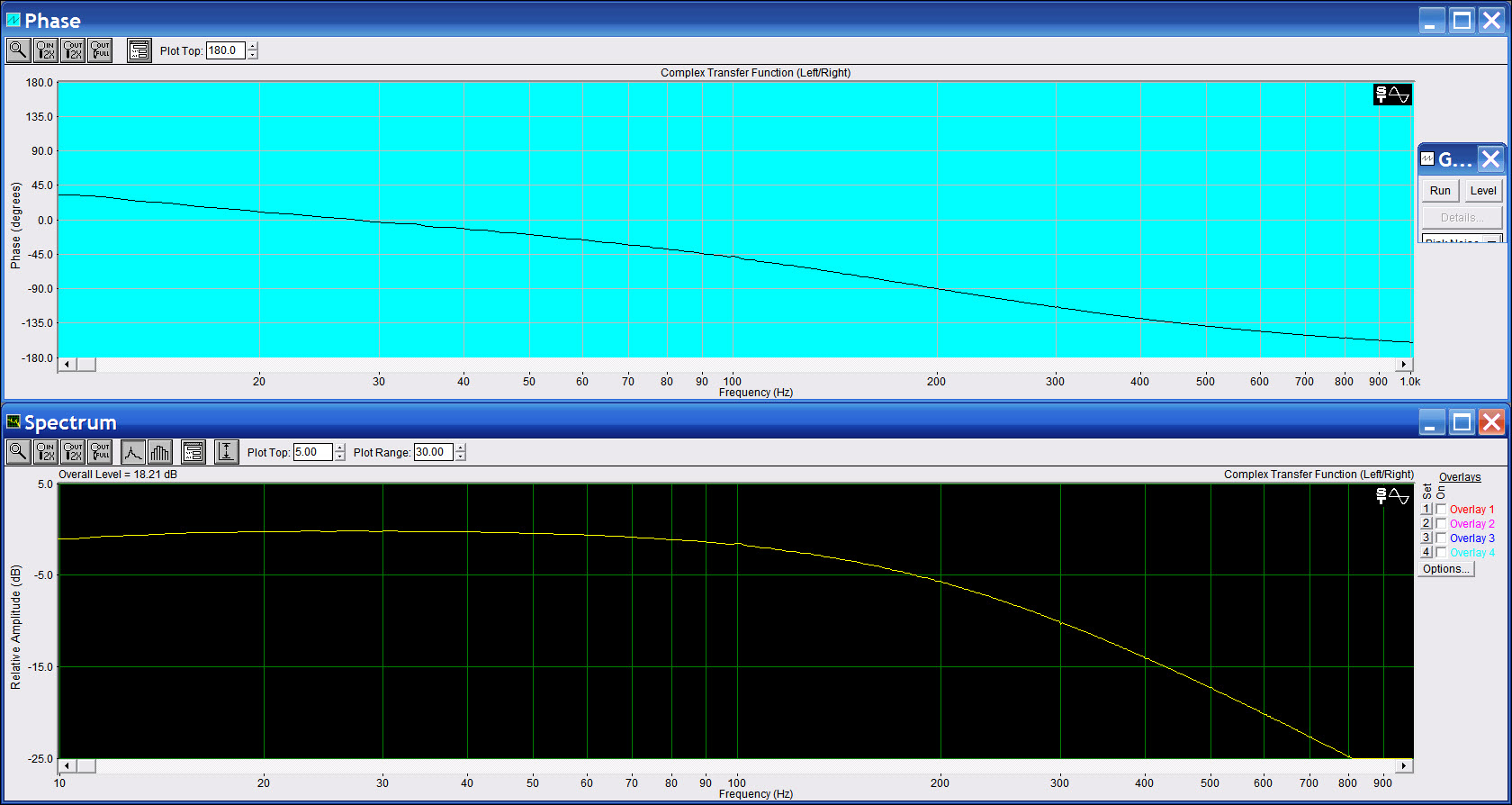Screen dimensions: 1512x805
Task: Click the zoom magnifier in Phase toolbar
Action: click(18, 50)
